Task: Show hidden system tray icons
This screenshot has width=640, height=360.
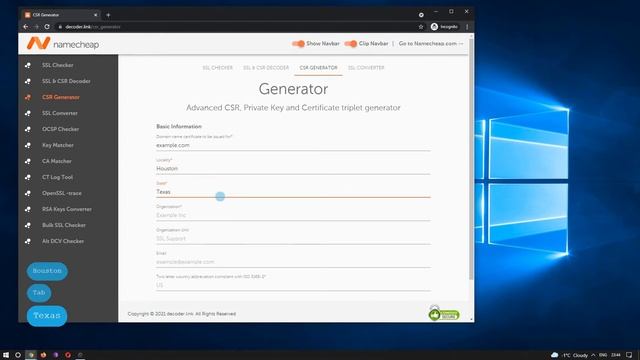Action: [x=593, y=355]
